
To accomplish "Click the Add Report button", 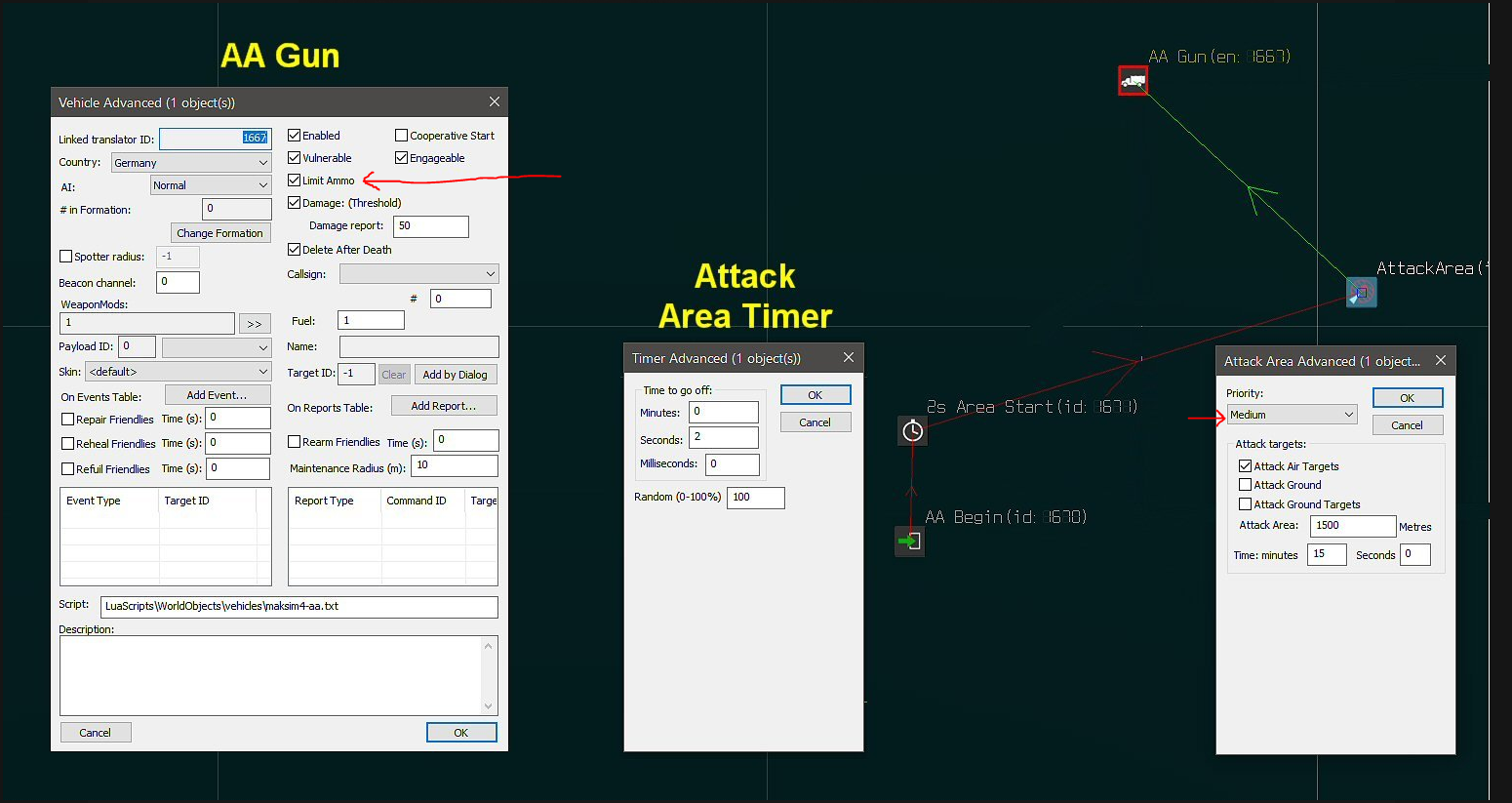I will (x=444, y=406).
